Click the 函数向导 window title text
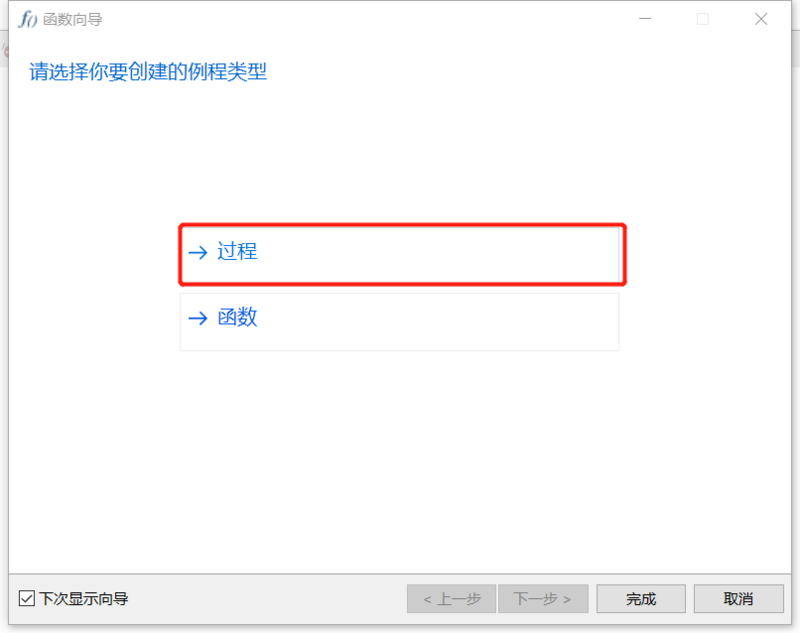The height and width of the screenshot is (633, 800). 72,19
